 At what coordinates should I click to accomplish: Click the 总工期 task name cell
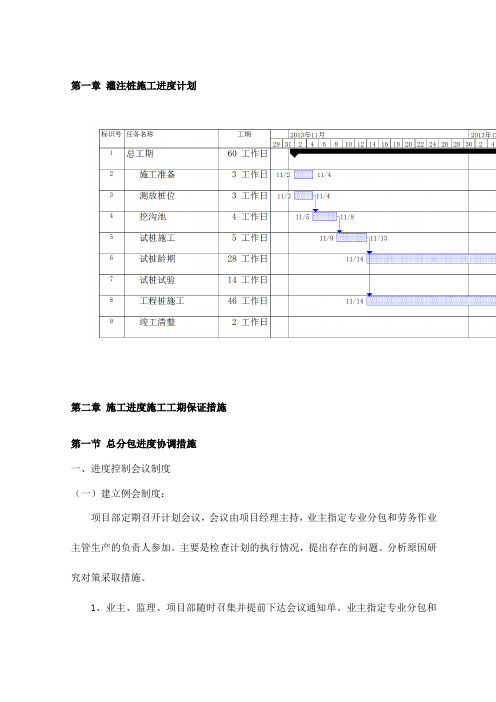140,154
